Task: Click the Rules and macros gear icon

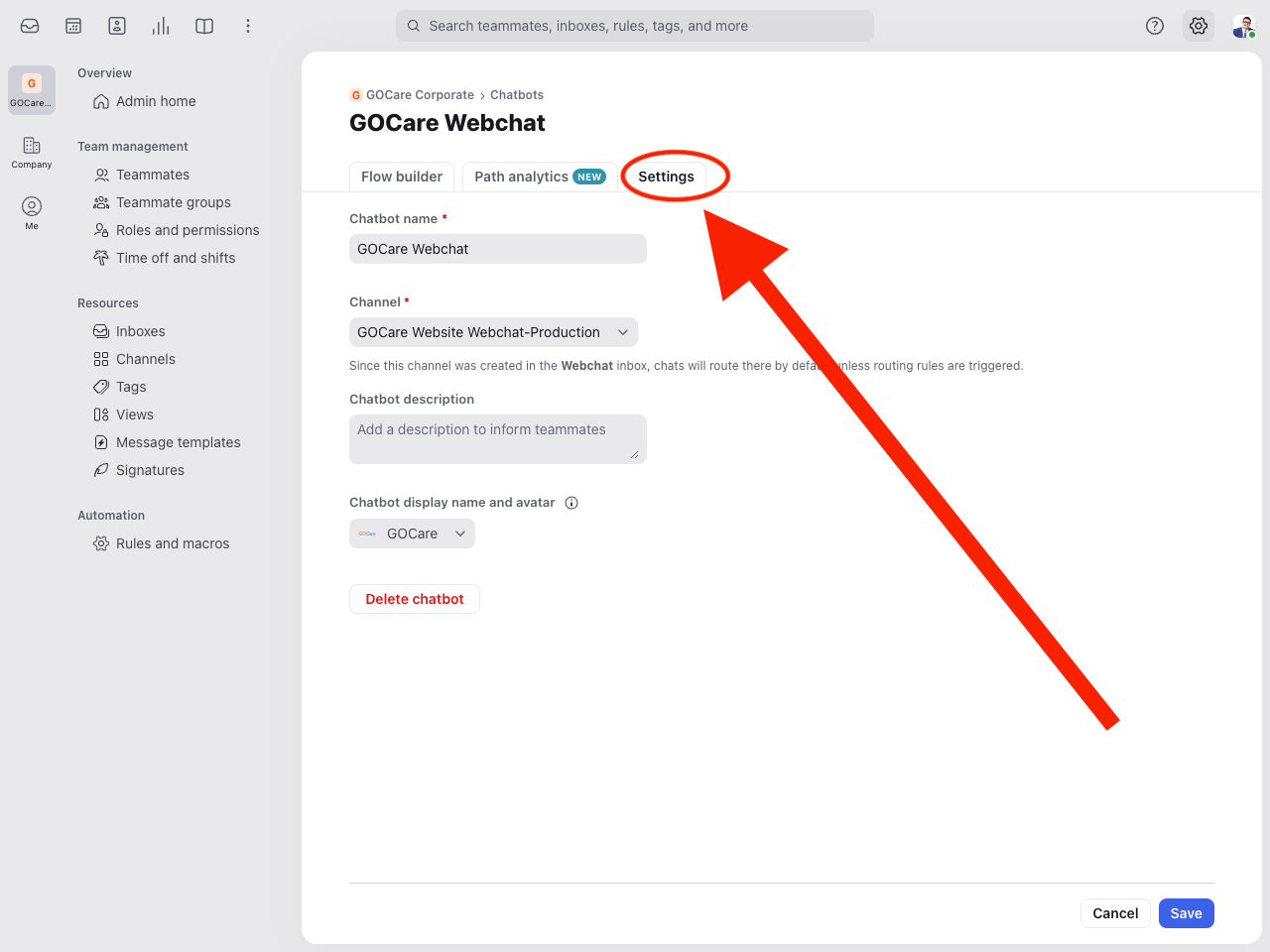Action: tap(101, 543)
